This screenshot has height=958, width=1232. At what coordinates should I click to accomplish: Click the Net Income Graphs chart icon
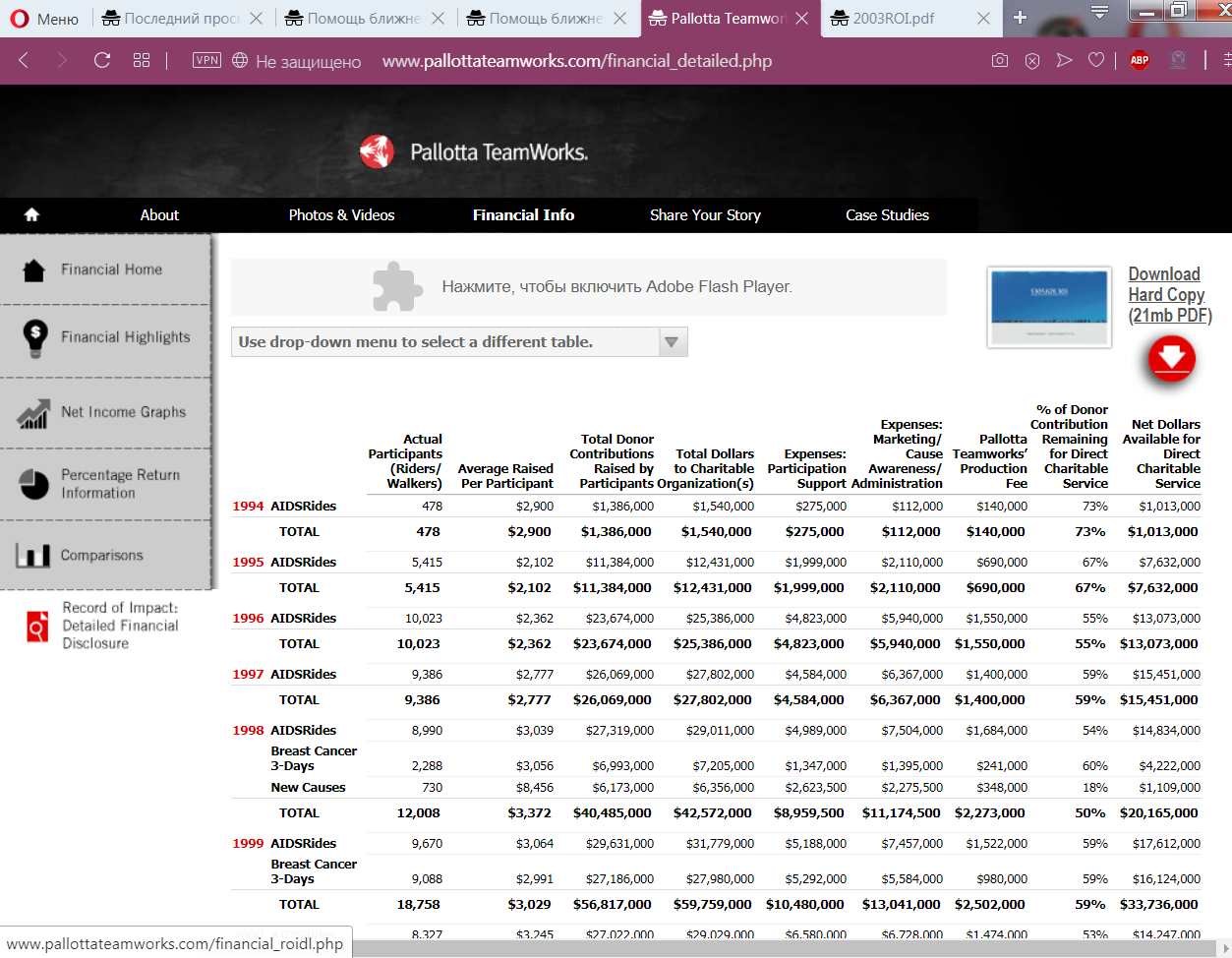pos(33,413)
